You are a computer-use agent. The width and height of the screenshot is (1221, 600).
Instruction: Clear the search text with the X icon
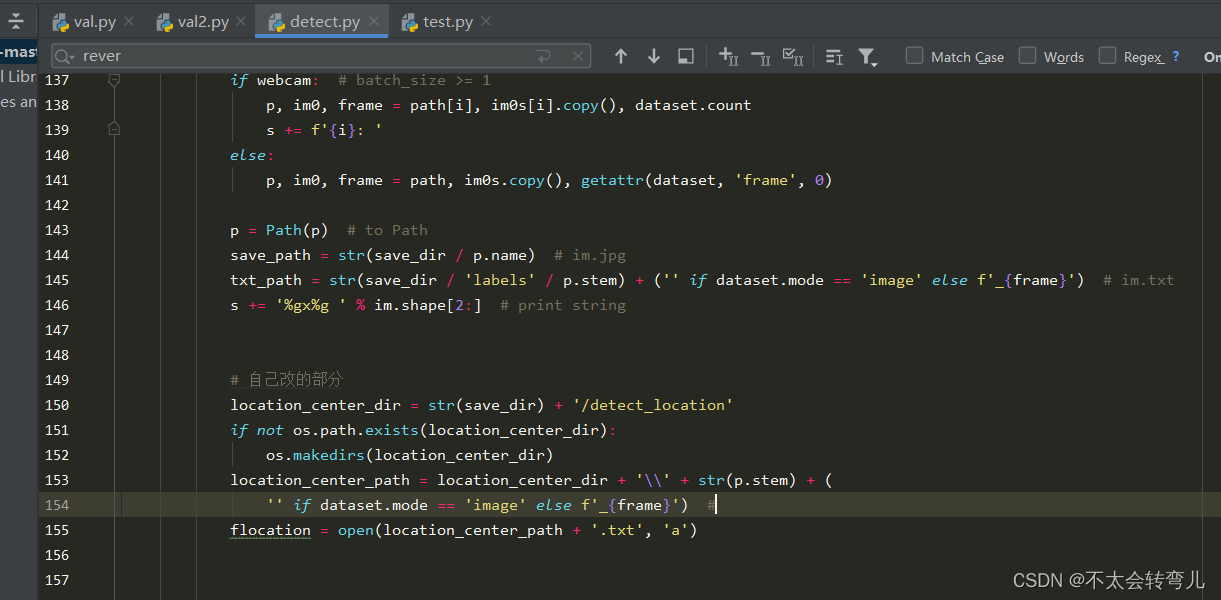pos(578,56)
